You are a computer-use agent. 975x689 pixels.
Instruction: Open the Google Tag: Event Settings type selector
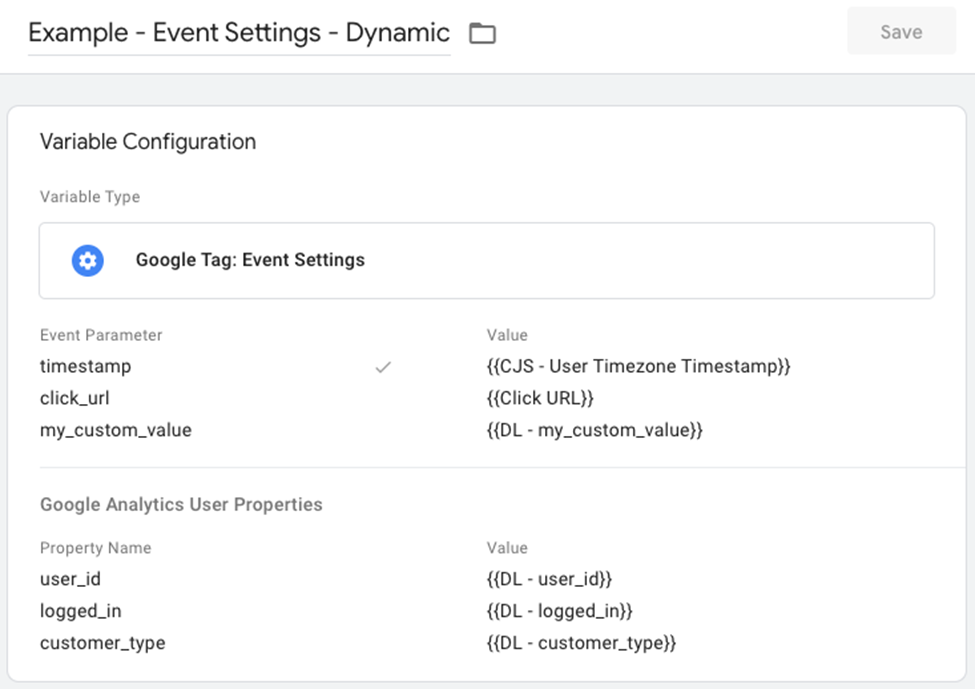pyautogui.click(x=486, y=261)
